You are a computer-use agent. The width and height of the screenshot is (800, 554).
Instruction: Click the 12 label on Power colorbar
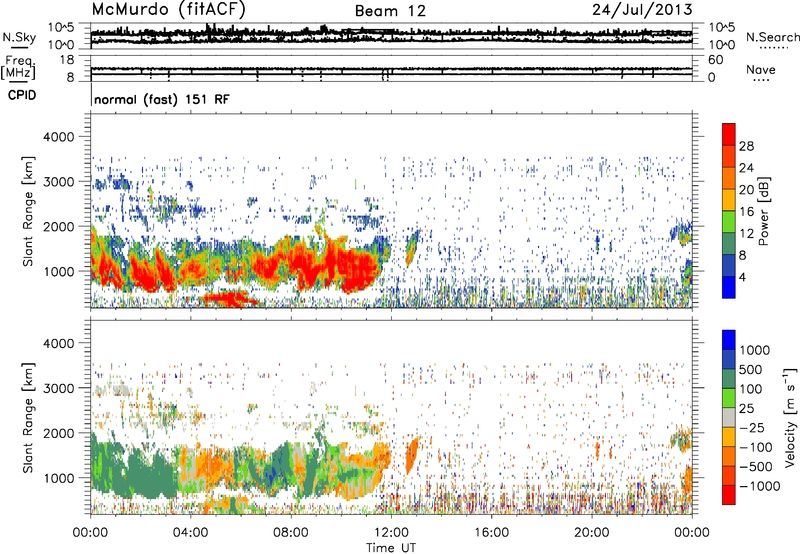[746, 234]
